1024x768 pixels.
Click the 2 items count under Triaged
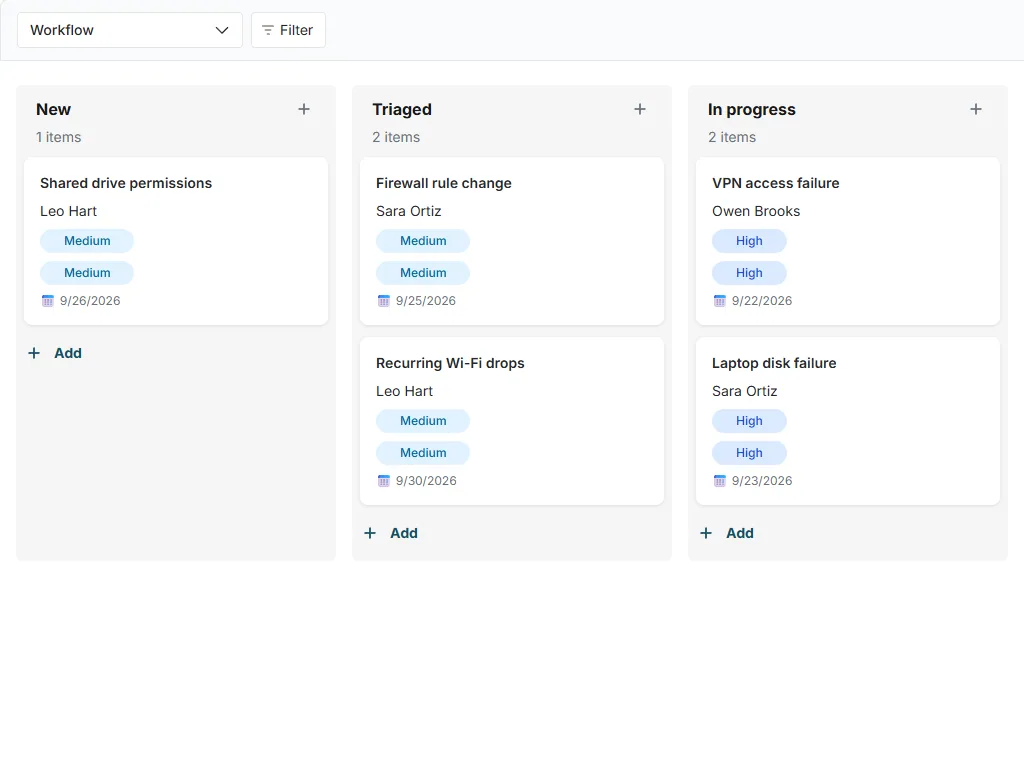[x=396, y=138]
